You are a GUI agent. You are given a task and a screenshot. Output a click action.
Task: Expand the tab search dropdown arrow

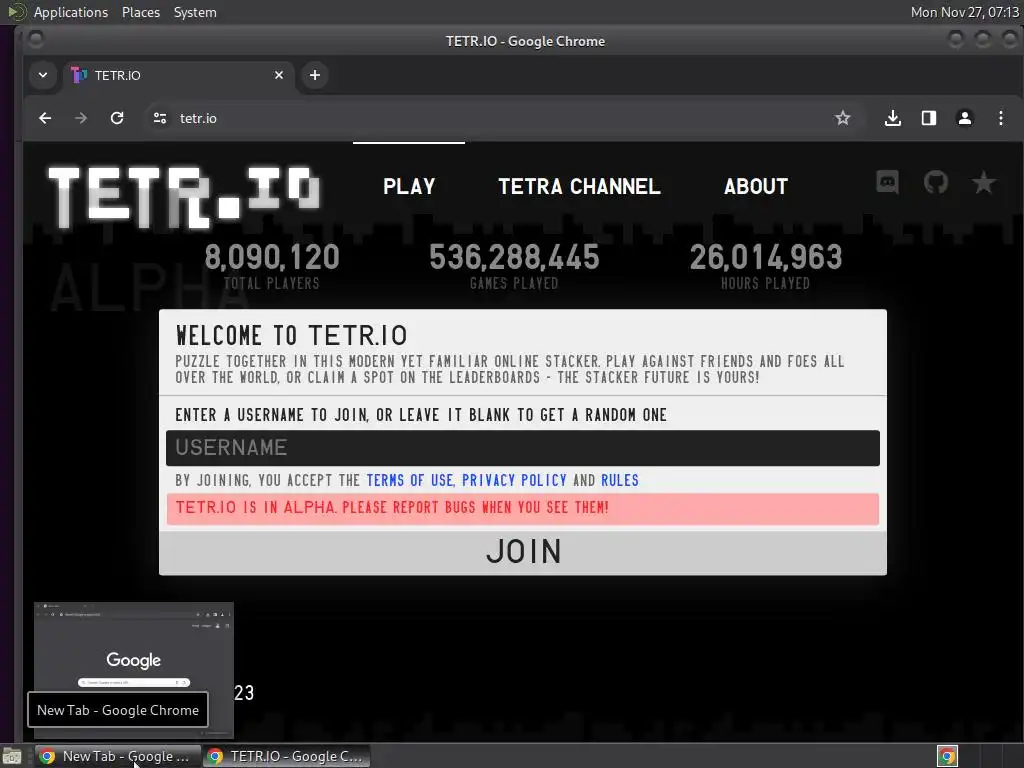(x=42, y=75)
